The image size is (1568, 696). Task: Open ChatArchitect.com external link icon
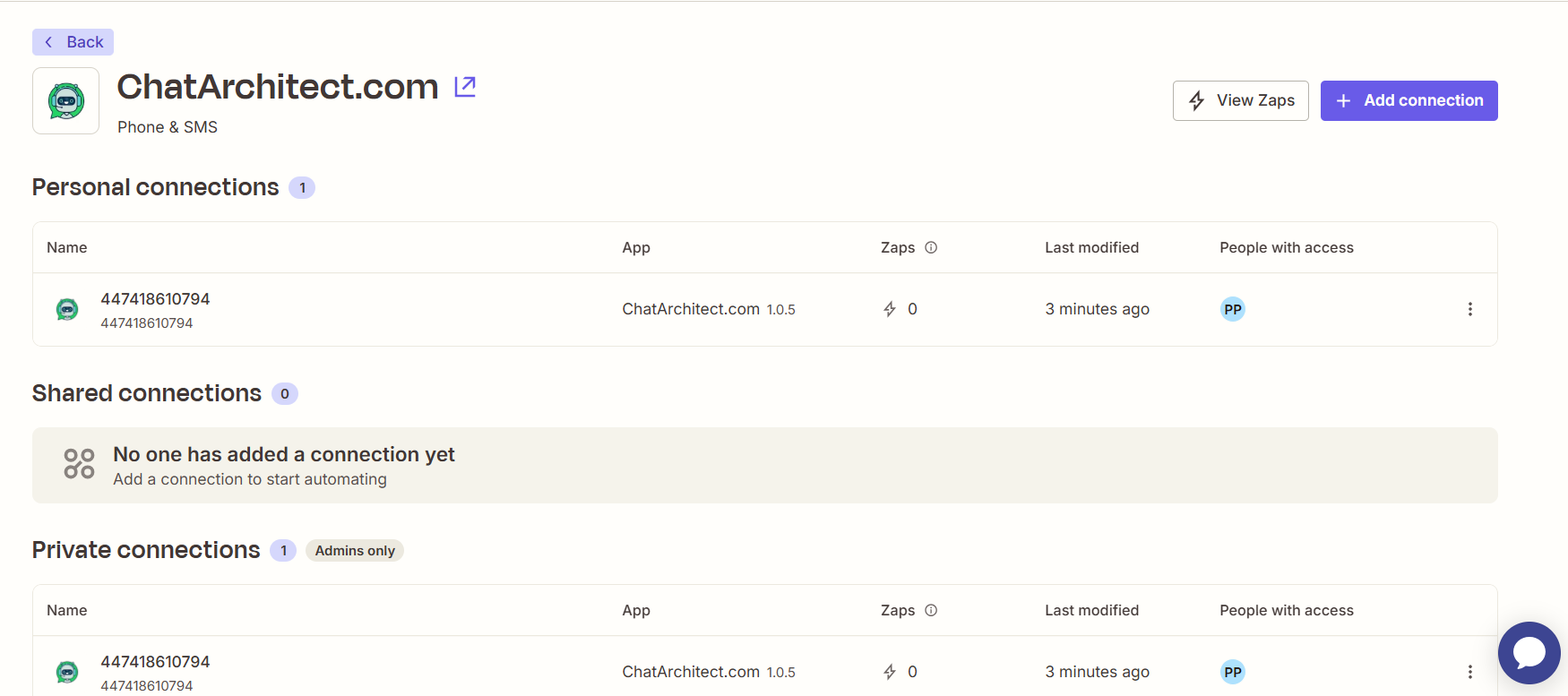[465, 87]
